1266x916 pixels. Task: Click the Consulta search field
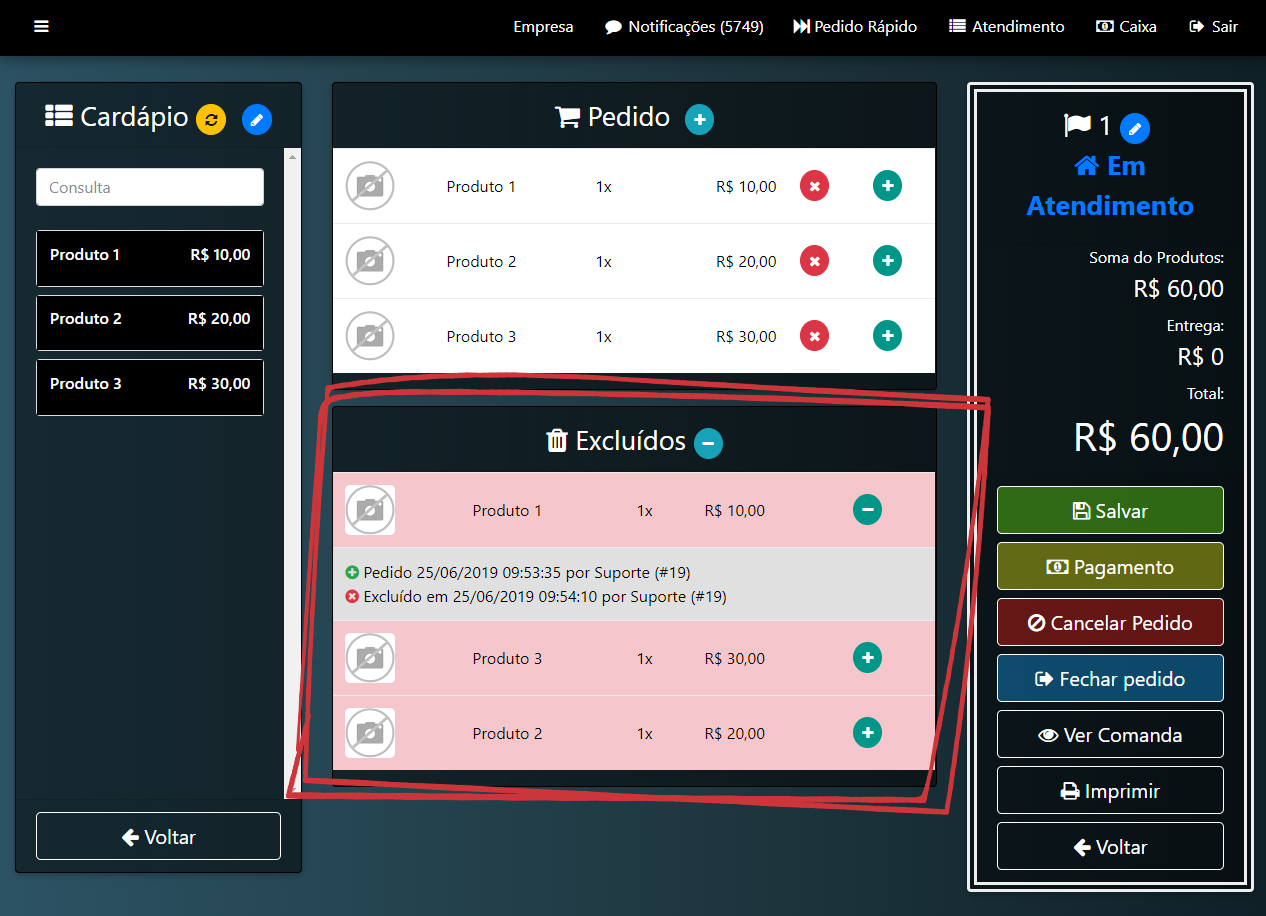coord(150,187)
